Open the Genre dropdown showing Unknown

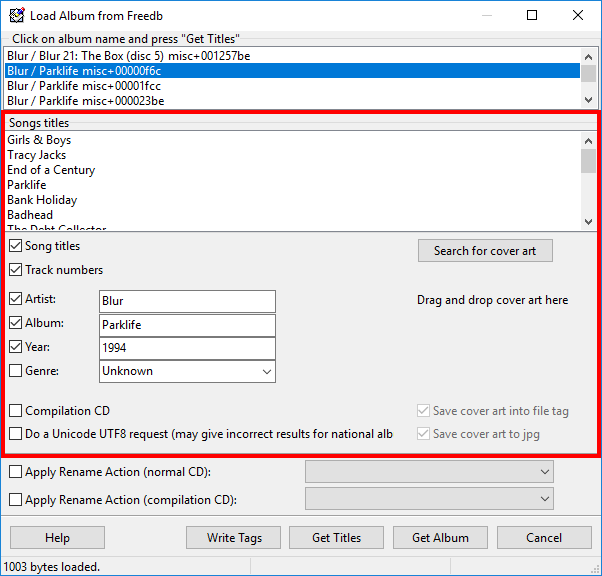tap(187, 371)
